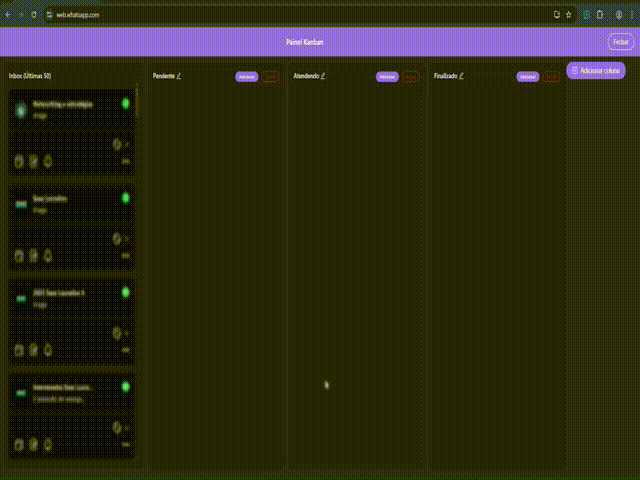640x480 pixels.
Task: Open the three-dot menu on second inbox card
Action: point(125,255)
